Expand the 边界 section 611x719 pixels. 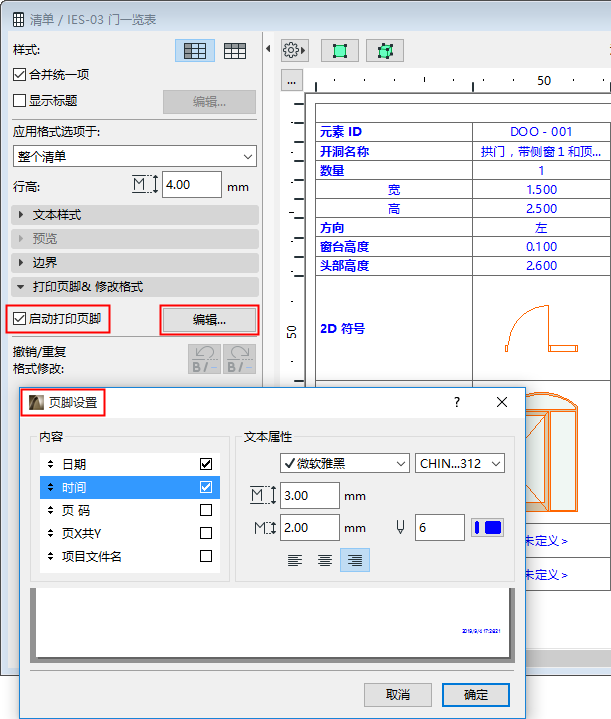[134, 262]
